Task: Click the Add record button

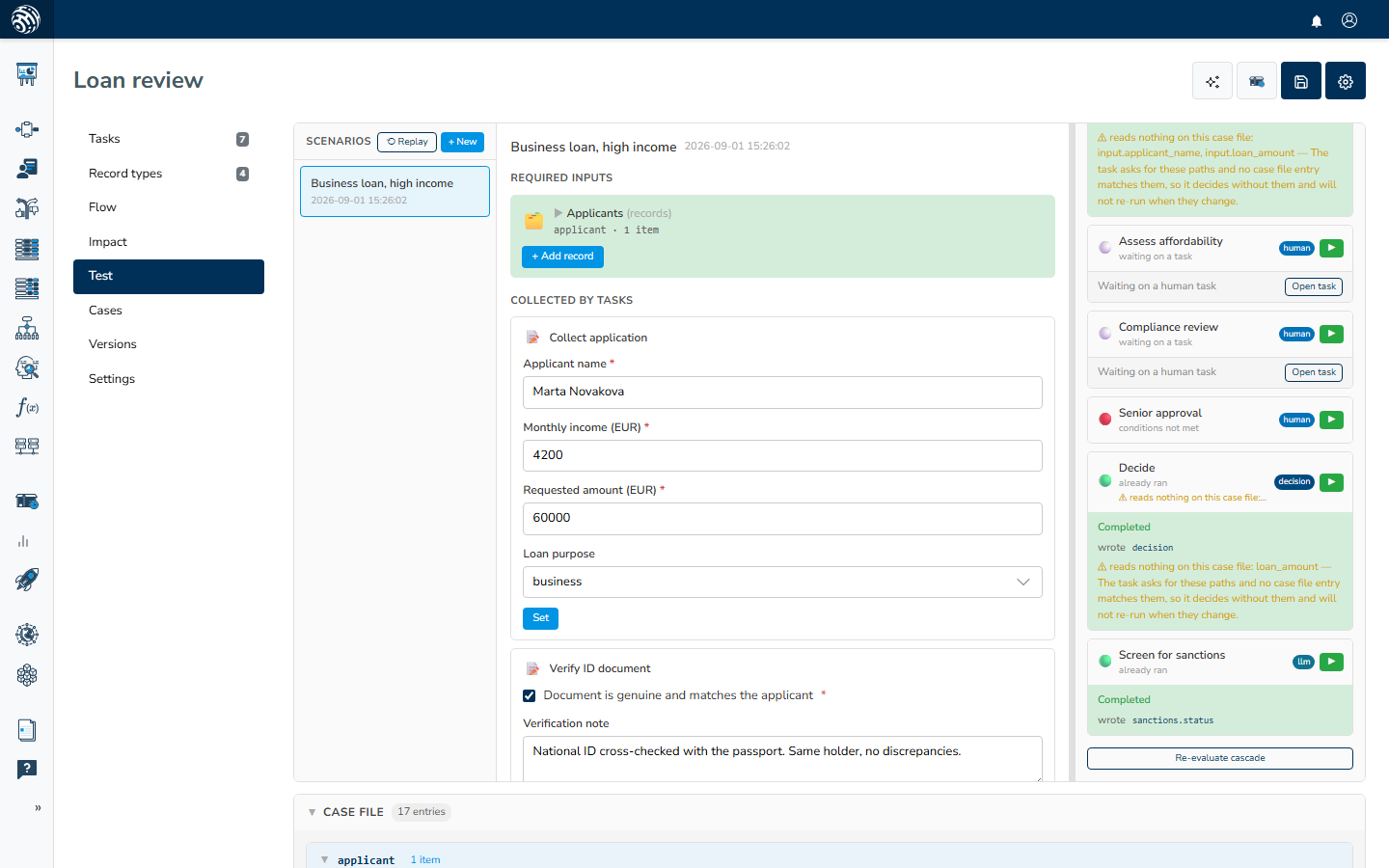Action: tap(562, 257)
